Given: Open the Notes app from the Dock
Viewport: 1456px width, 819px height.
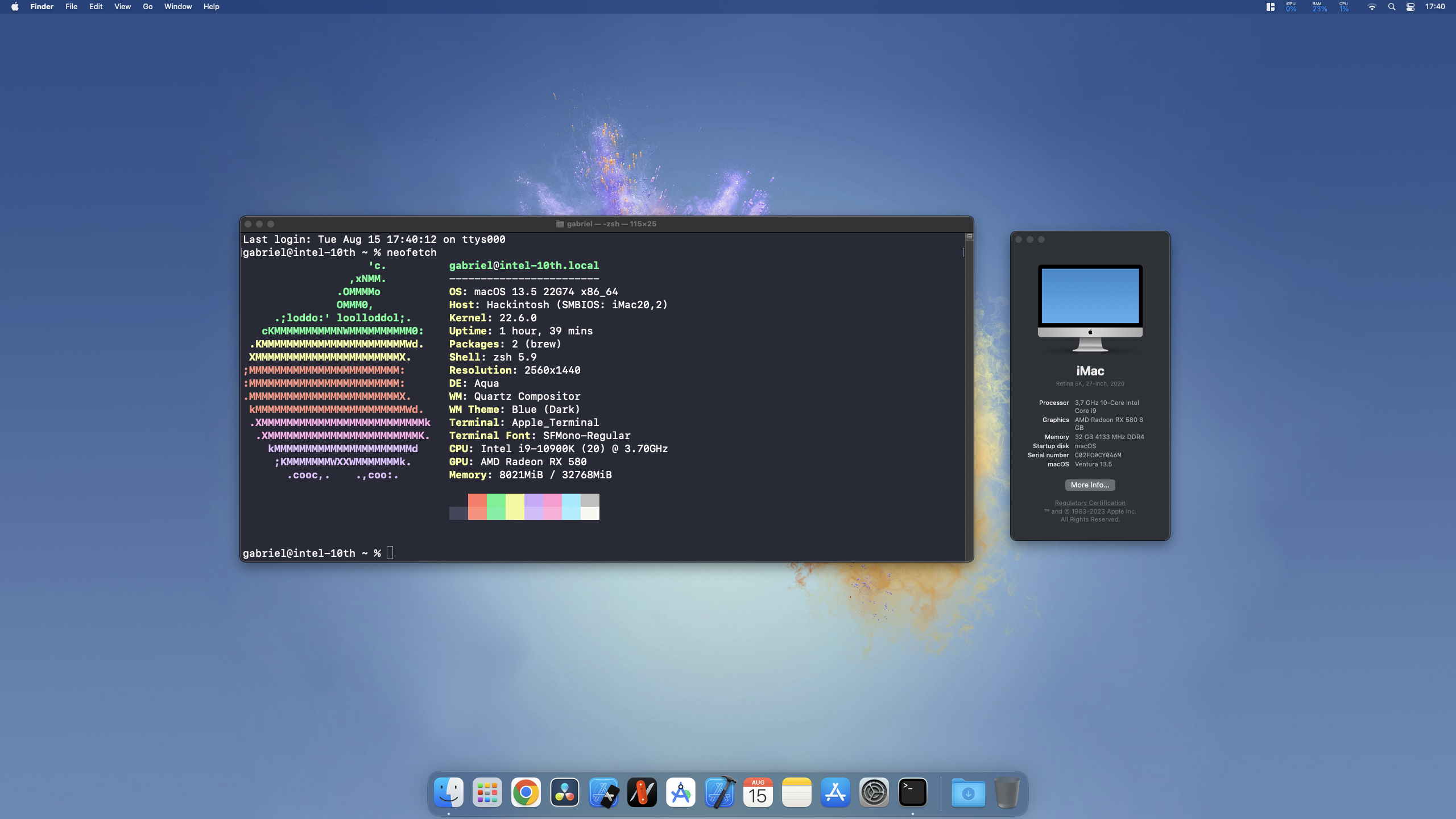Looking at the screenshot, I should [797, 792].
